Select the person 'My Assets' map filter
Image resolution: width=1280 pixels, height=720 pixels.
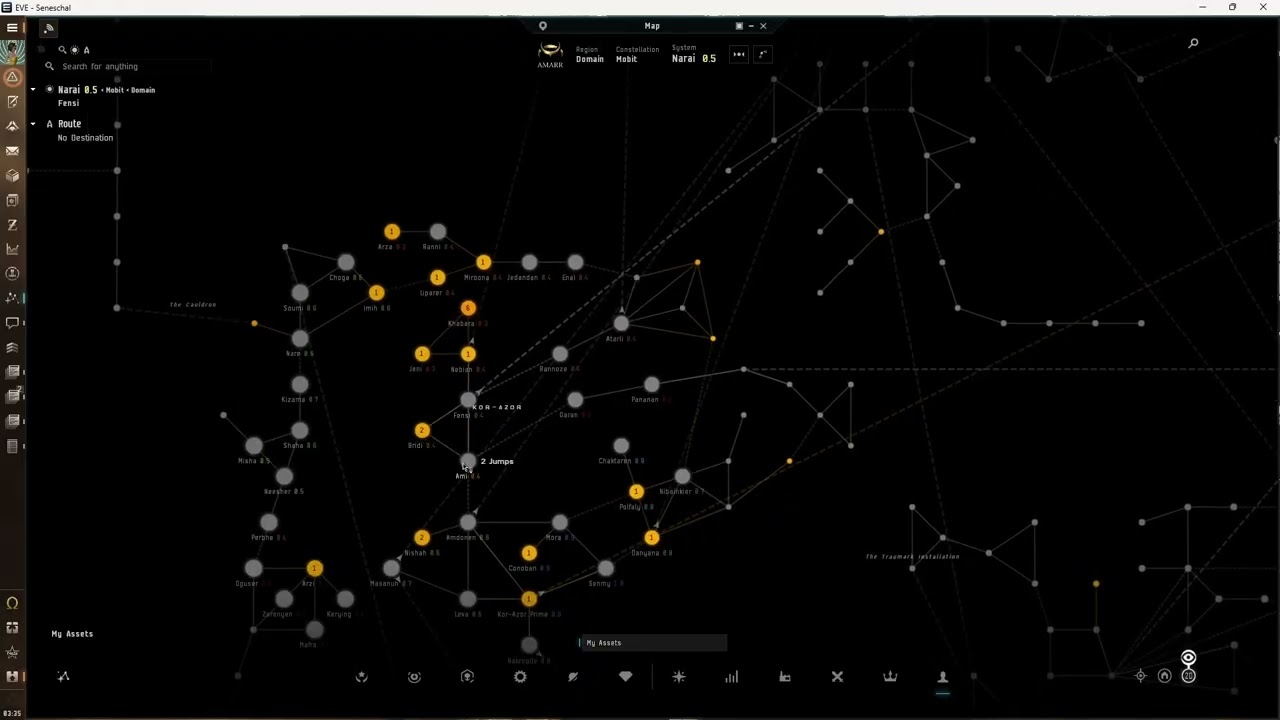pos(942,677)
